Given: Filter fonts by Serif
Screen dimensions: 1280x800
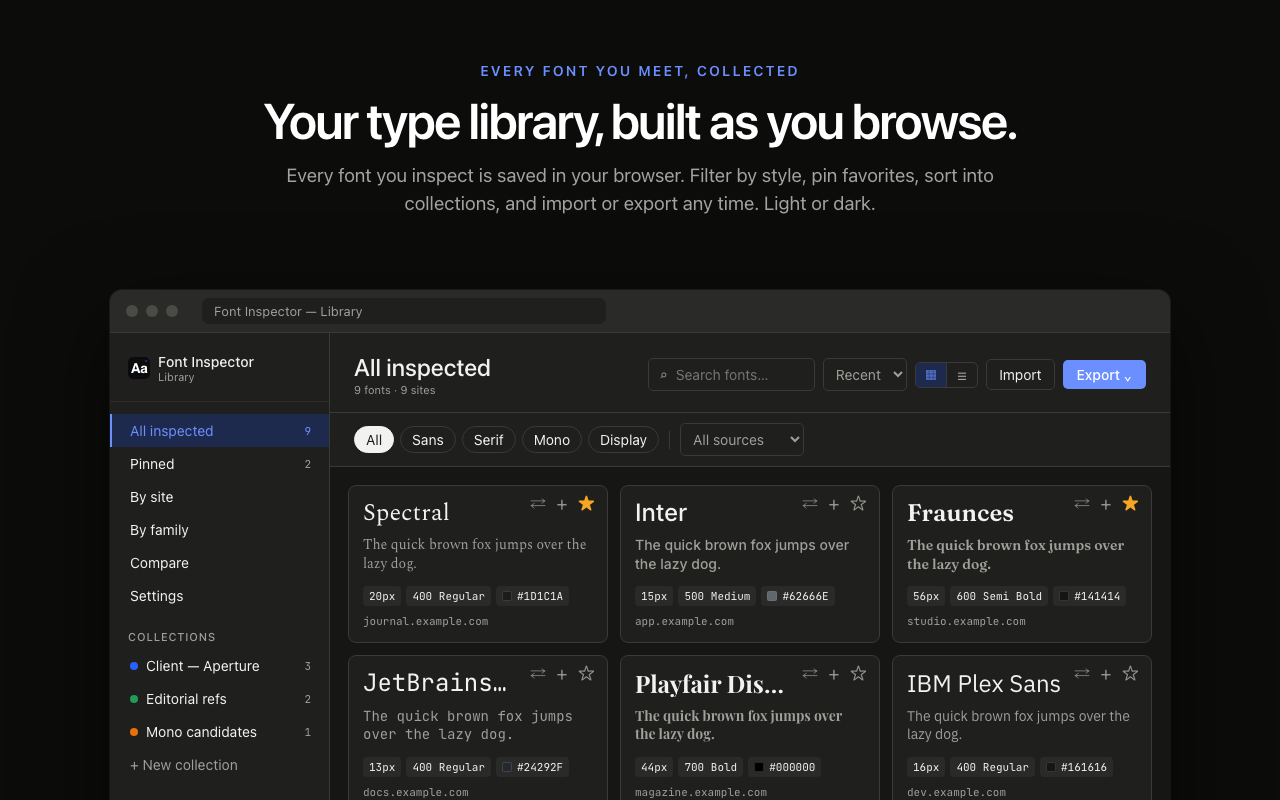Looking at the screenshot, I should click(x=489, y=440).
